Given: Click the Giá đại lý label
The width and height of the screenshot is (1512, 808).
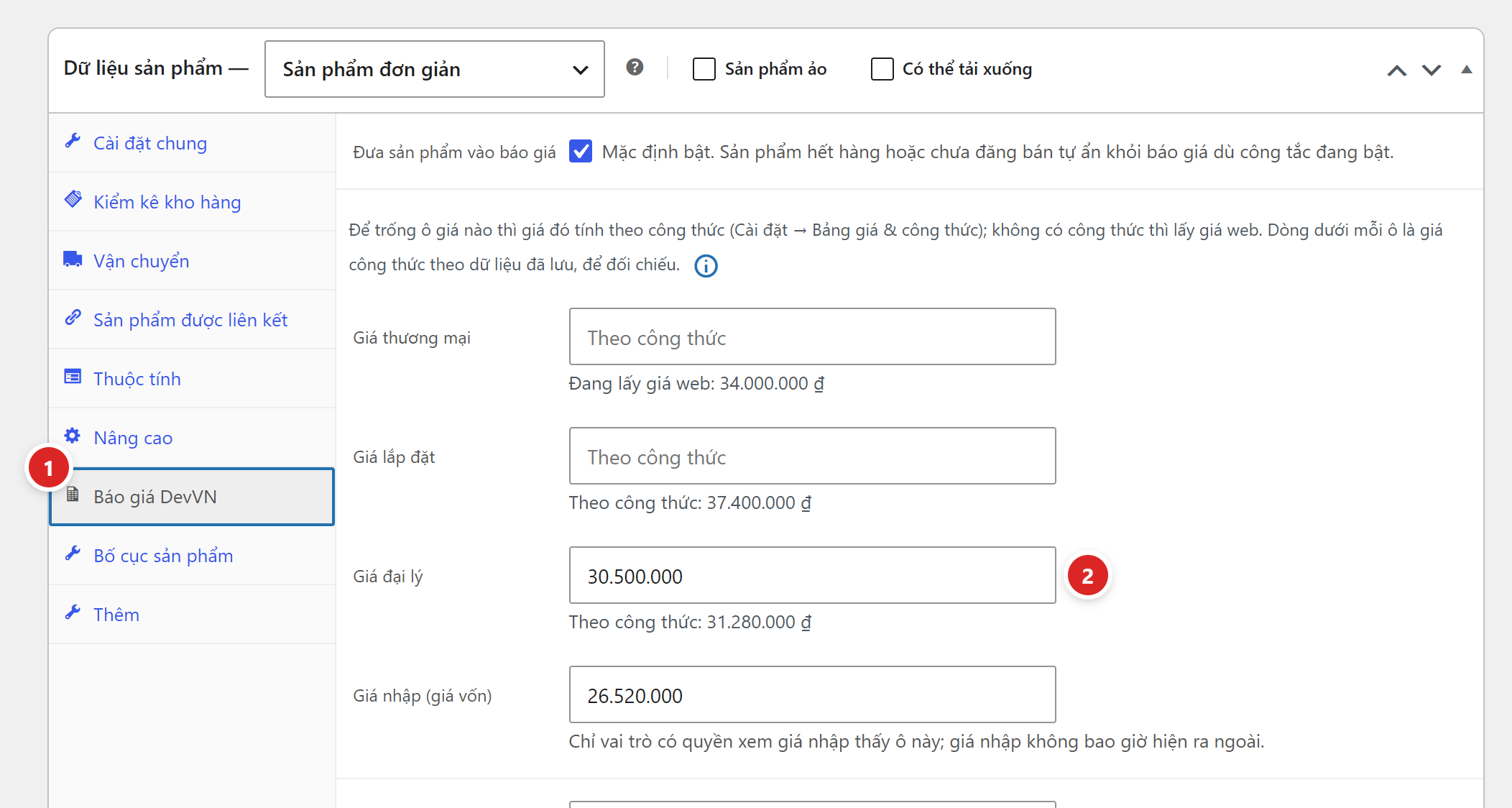Looking at the screenshot, I should pos(388,577).
